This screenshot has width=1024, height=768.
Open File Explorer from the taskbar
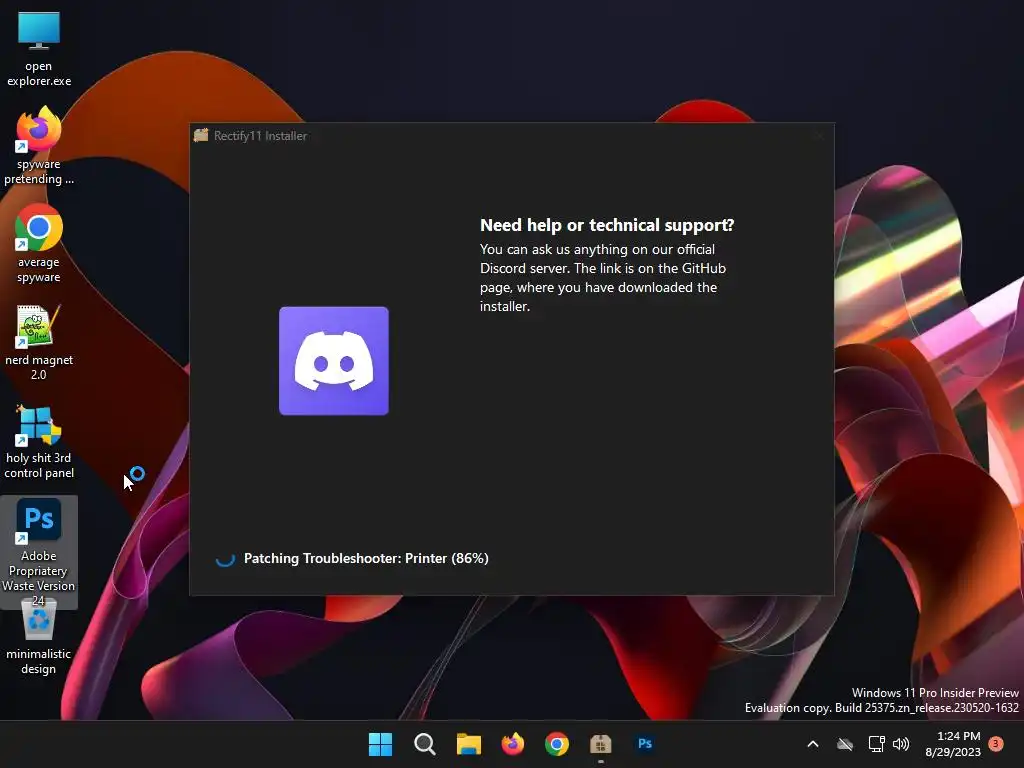(x=468, y=744)
